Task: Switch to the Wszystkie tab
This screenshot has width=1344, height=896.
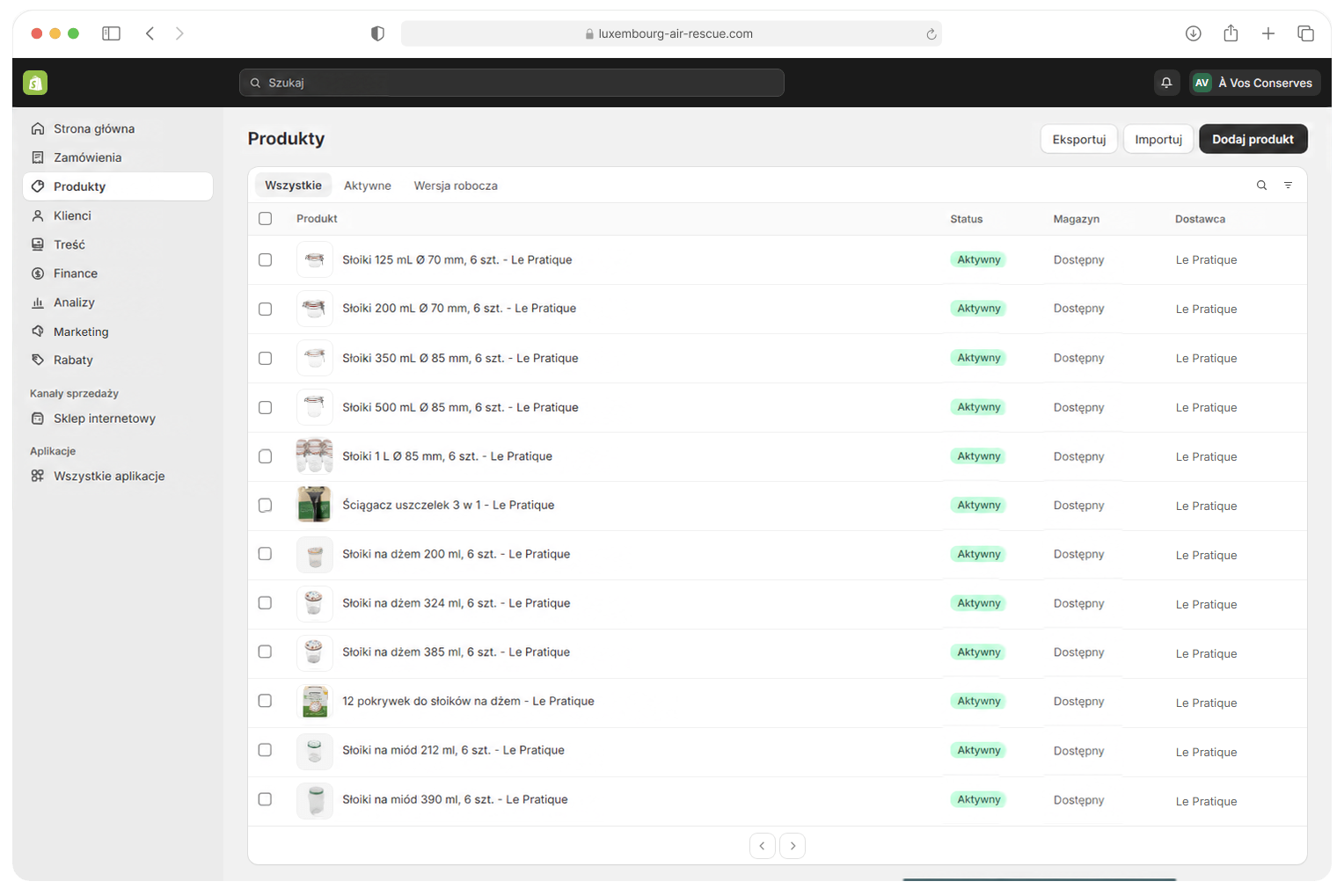Action: coord(293,186)
